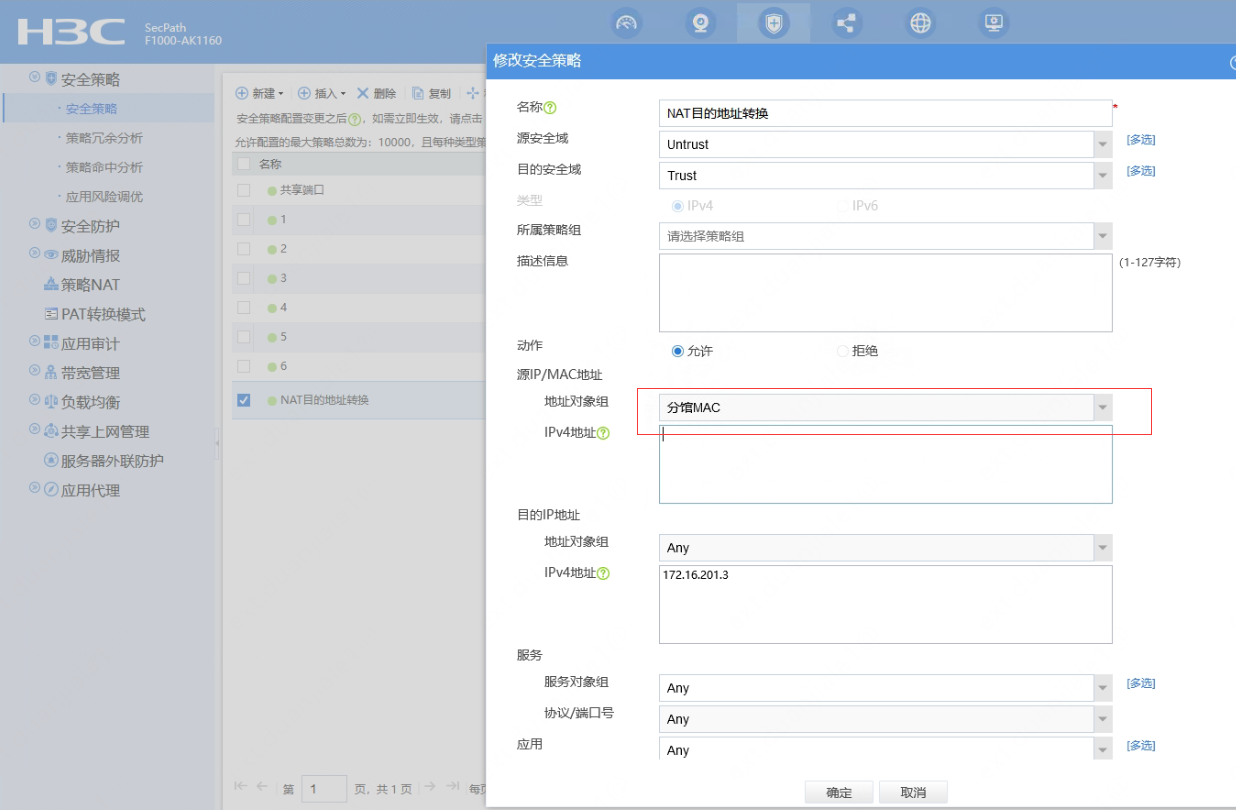The width and height of the screenshot is (1236, 810).
Task: Select the NAT目的地址转换 policy row name
Action: [x=324, y=400]
